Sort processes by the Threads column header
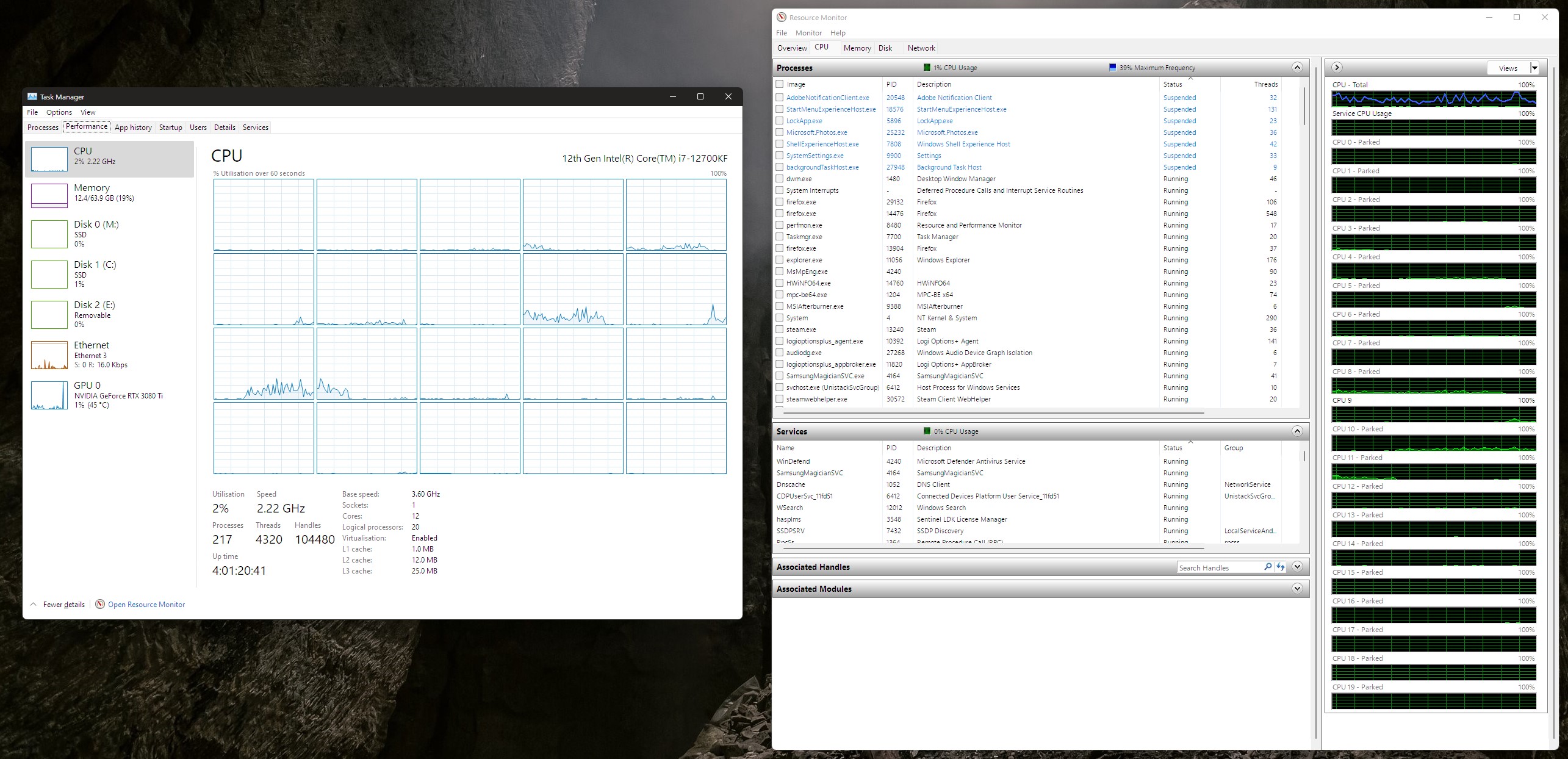 point(1250,84)
